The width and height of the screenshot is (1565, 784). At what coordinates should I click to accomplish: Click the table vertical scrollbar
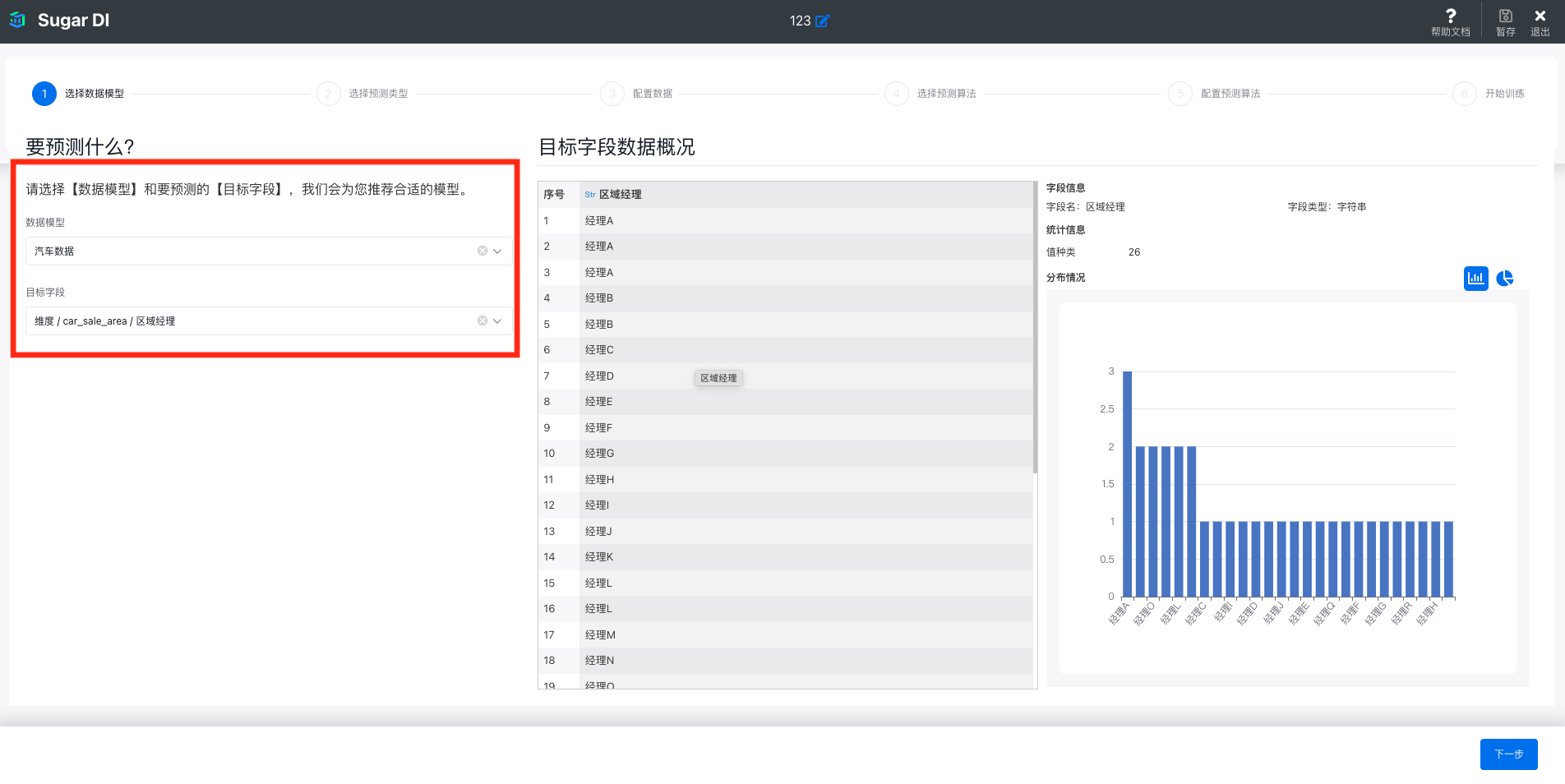[x=1035, y=329]
